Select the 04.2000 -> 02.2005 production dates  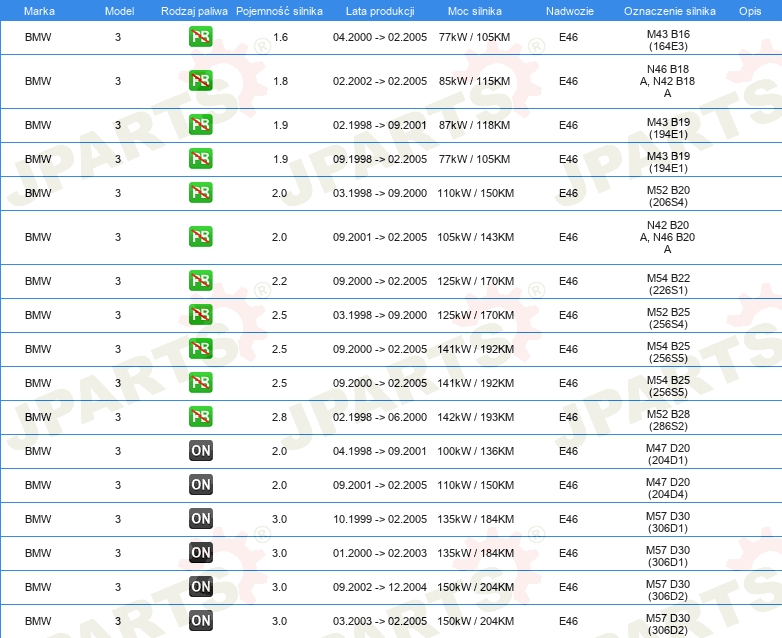380,37
